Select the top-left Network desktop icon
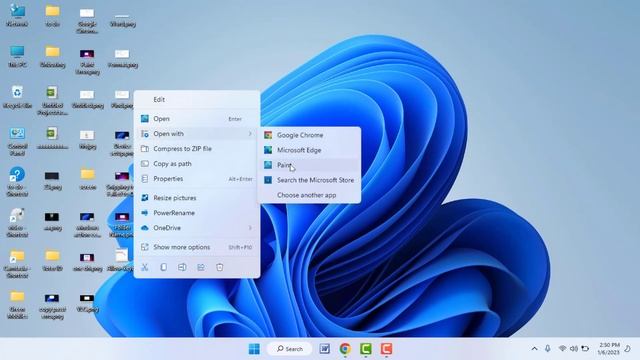640x360 pixels. (x=17, y=16)
